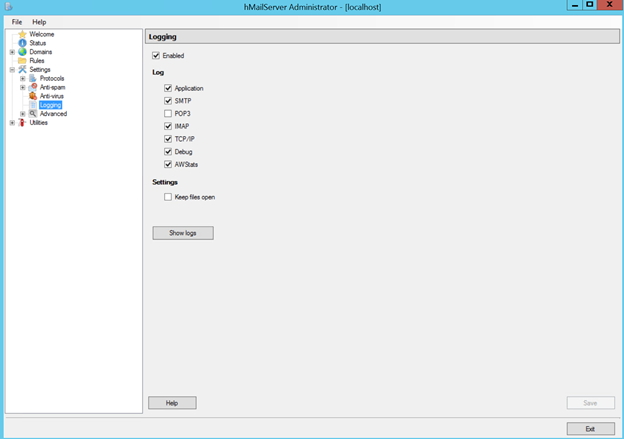Select Utilities in the tree
This screenshot has width=624, height=439.
click(x=39, y=123)
